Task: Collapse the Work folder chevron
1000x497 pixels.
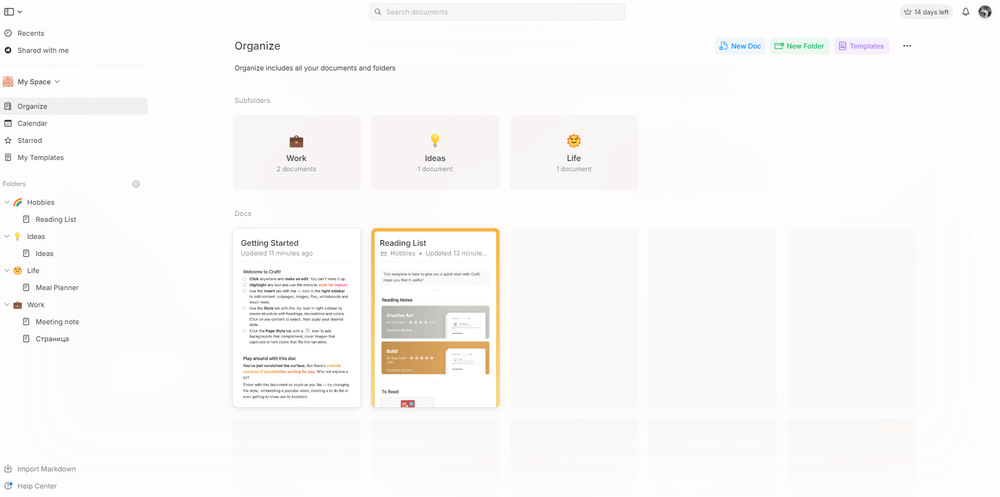Action: pos(7,305)
